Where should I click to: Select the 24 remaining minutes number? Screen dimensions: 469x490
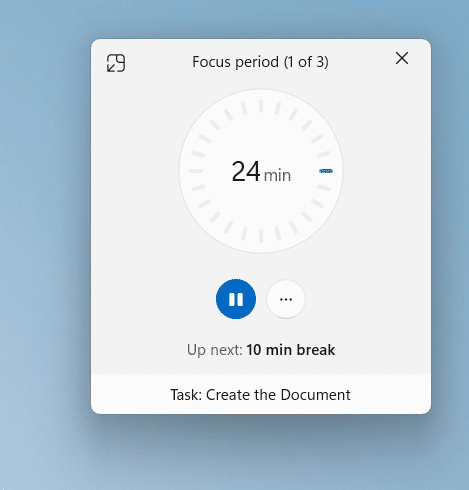click(x=246, y=171)
